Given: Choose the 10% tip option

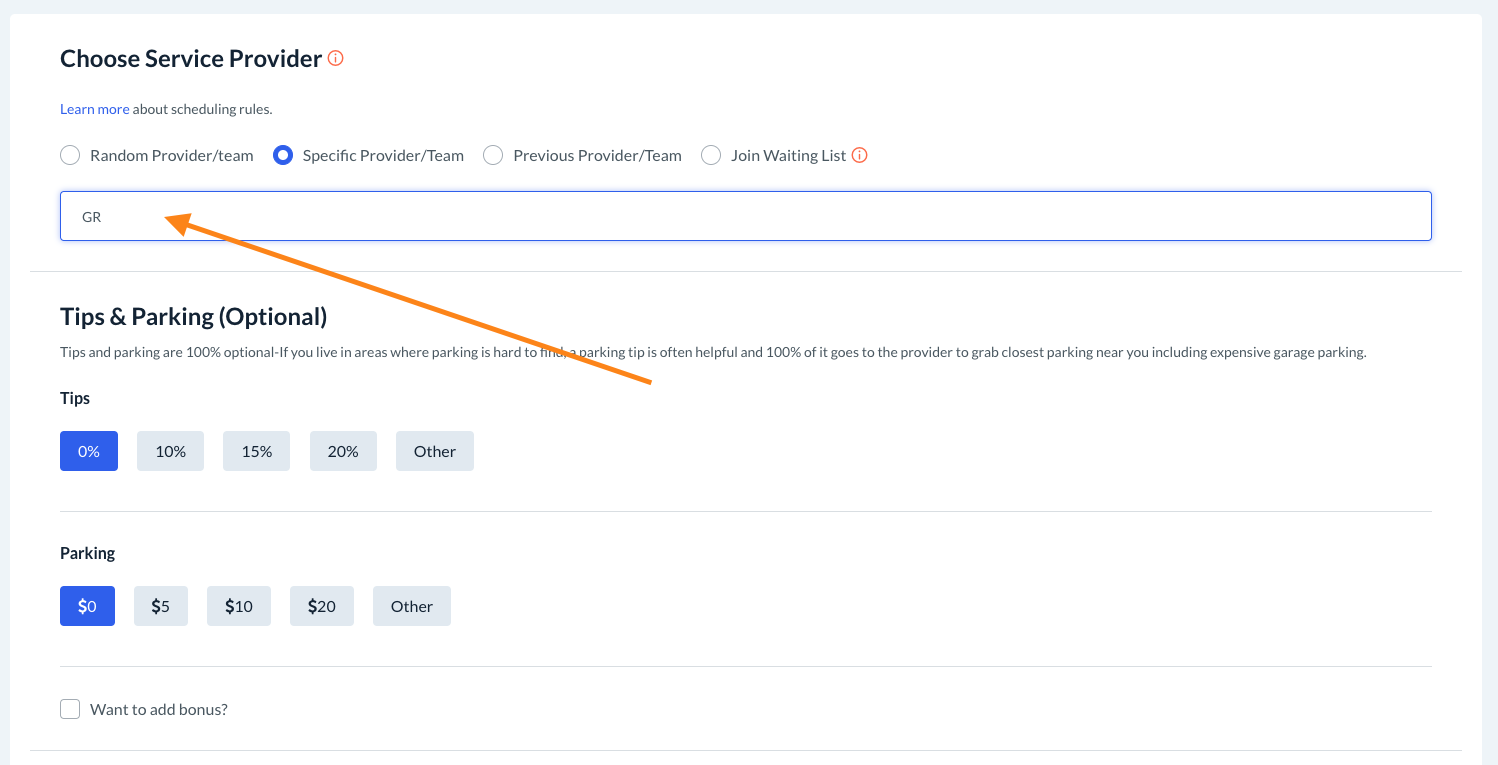Looking at the screenshot, I should pyautogui.click(x=170, y=451).
